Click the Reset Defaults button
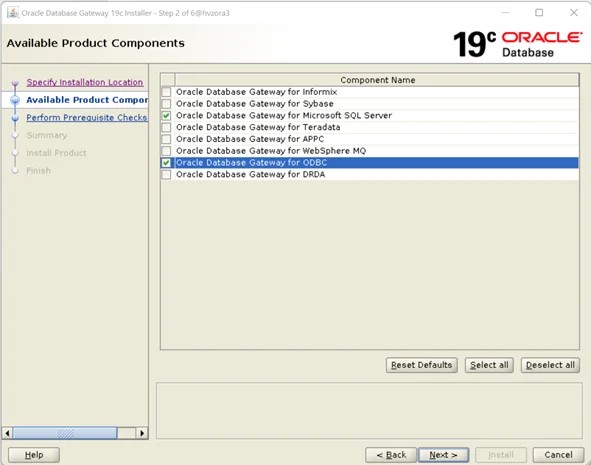This screenshot has height=465, width=591. [421, 365]
